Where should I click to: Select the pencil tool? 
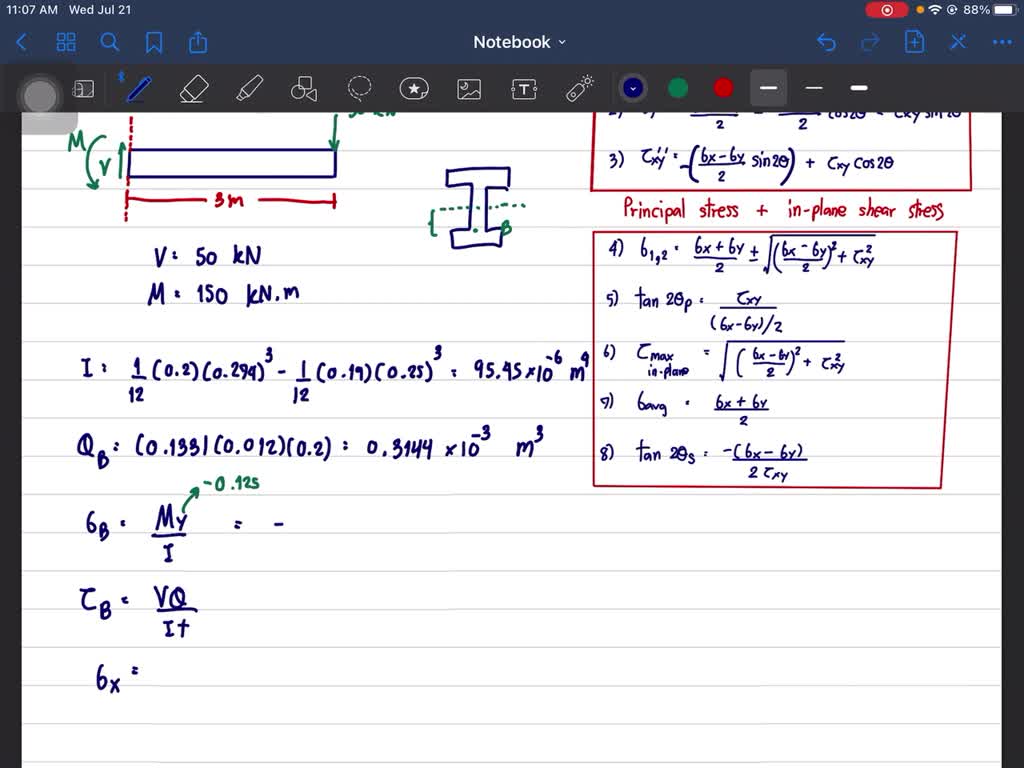pyautogui.click(x=138, y=88)
